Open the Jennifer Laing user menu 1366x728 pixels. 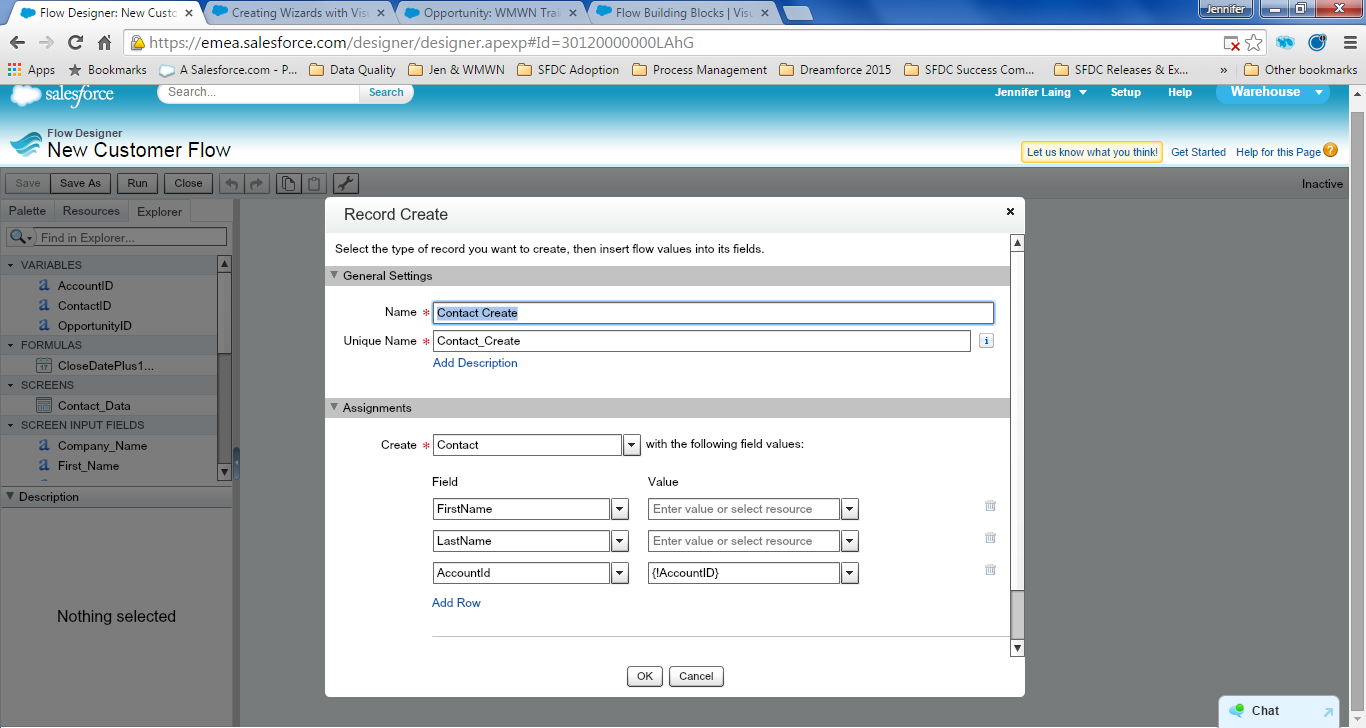1041,92
